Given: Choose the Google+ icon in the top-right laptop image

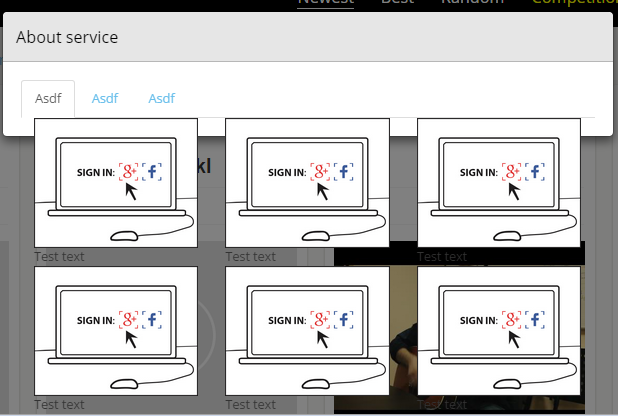Looking at the screenshot, I should 512,172.
